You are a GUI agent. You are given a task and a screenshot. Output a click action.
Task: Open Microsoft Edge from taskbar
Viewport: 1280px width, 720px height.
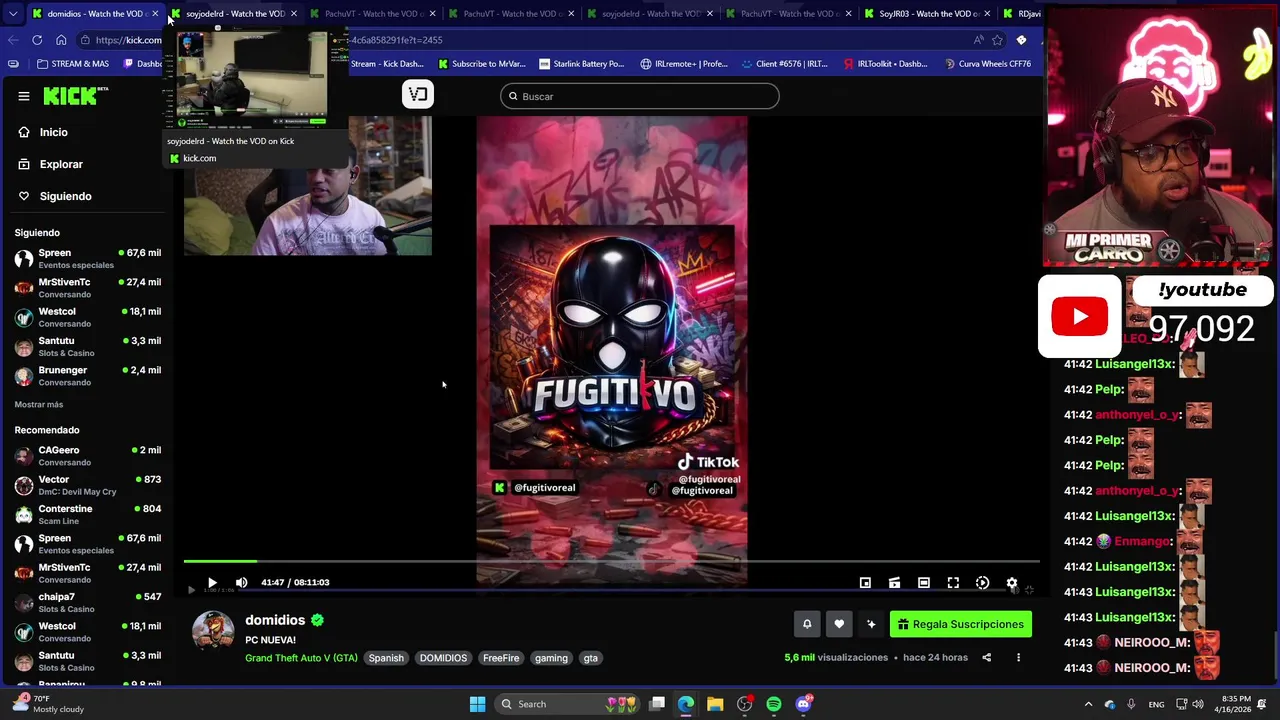coord(686,704)
